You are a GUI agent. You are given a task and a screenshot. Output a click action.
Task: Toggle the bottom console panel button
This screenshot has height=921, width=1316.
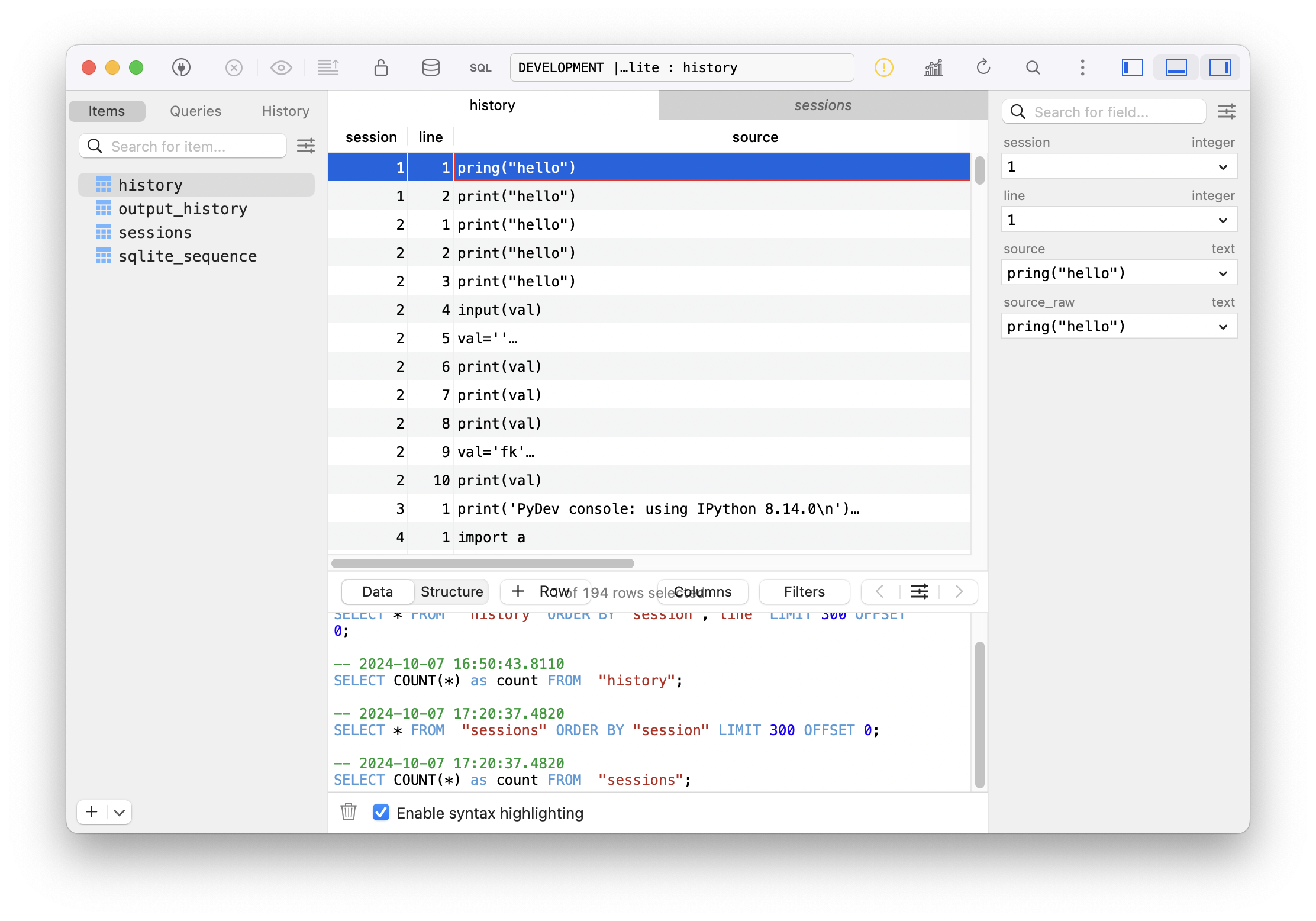pos(1176,67)
